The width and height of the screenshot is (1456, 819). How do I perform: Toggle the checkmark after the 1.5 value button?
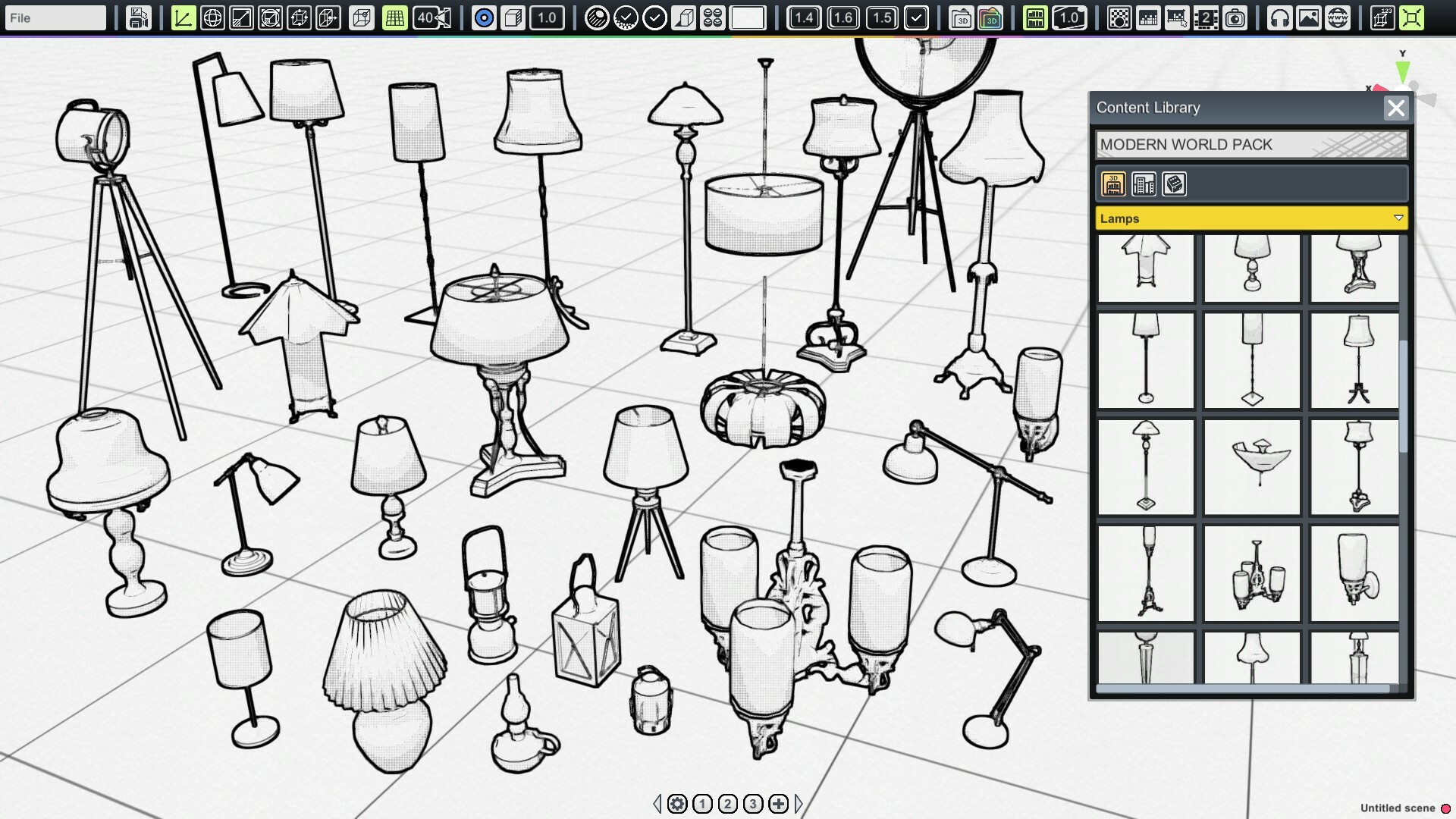pos(915,17)
